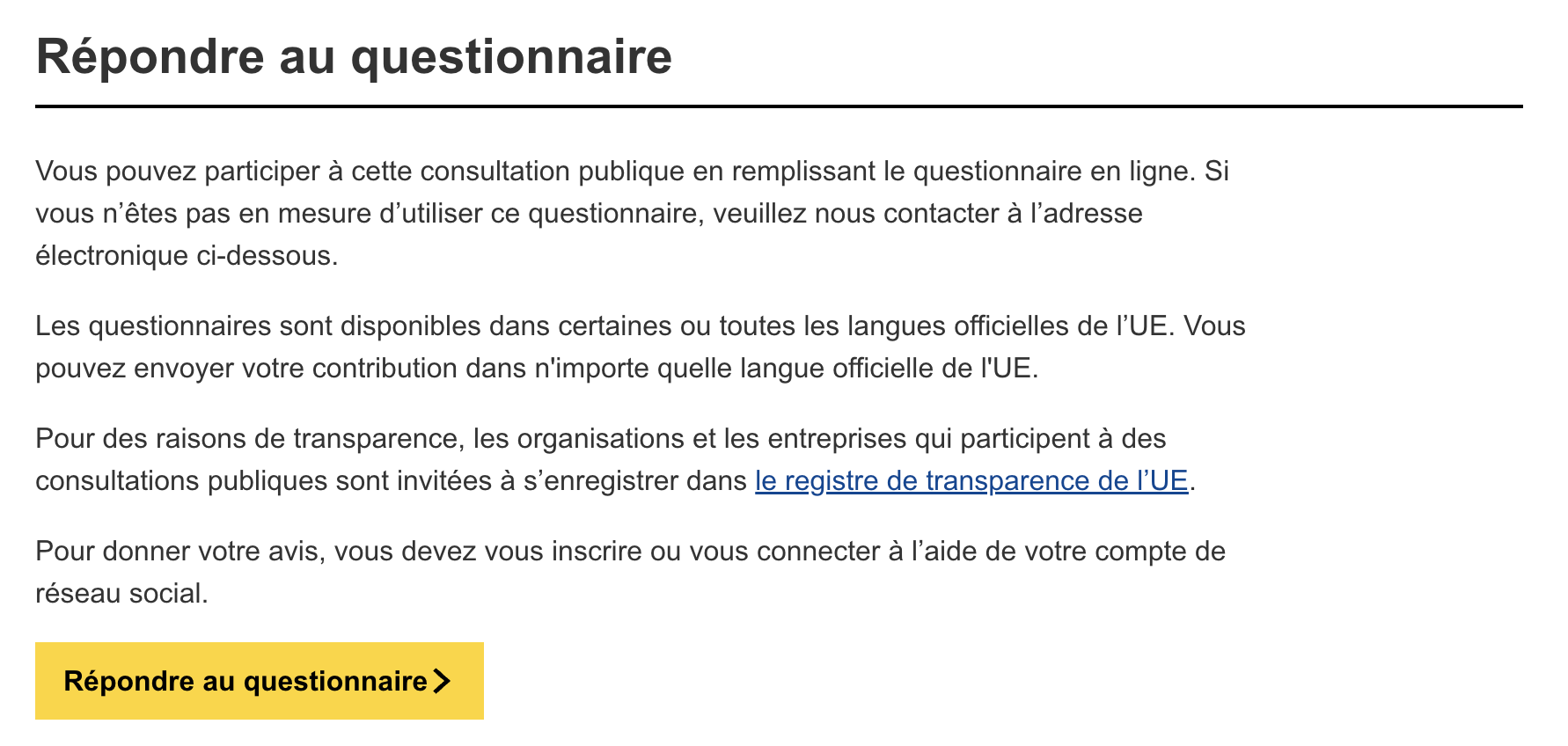Click the paragraph starting "Vous pouvez participer"
This screenshot has width=1568, height=746.
pos(632,213)
